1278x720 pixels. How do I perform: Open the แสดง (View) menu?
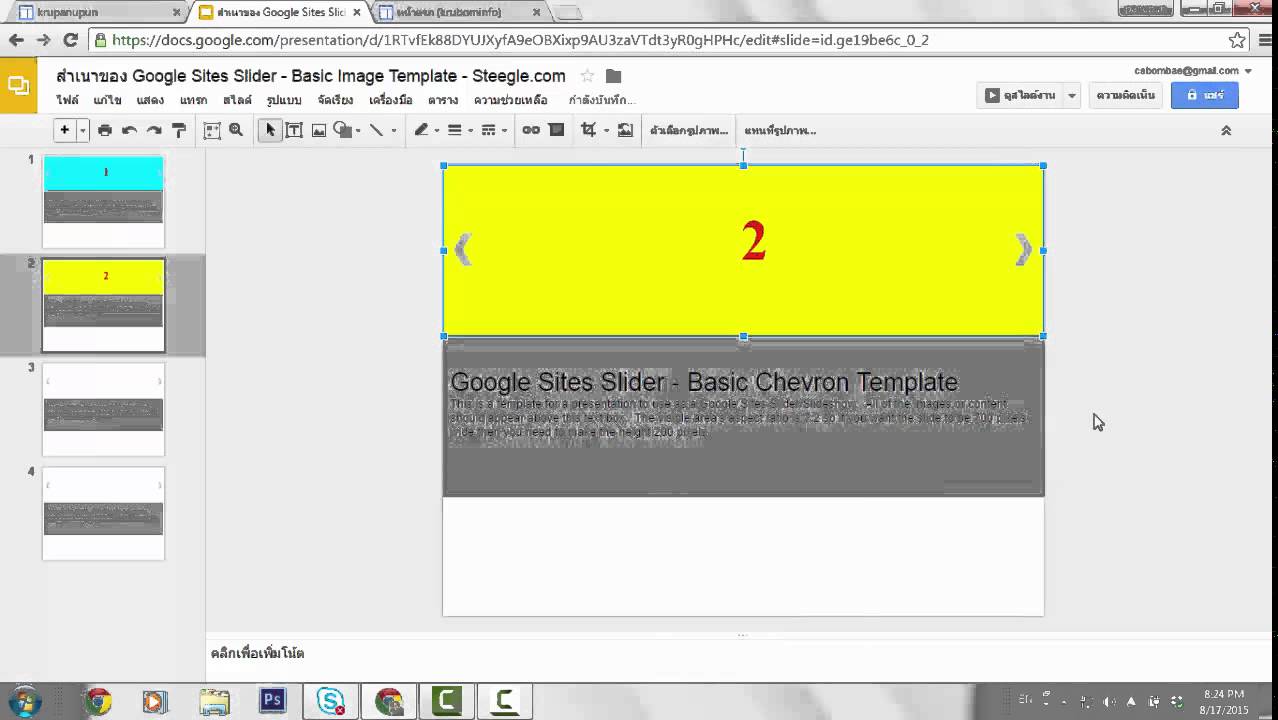(150, 100)
